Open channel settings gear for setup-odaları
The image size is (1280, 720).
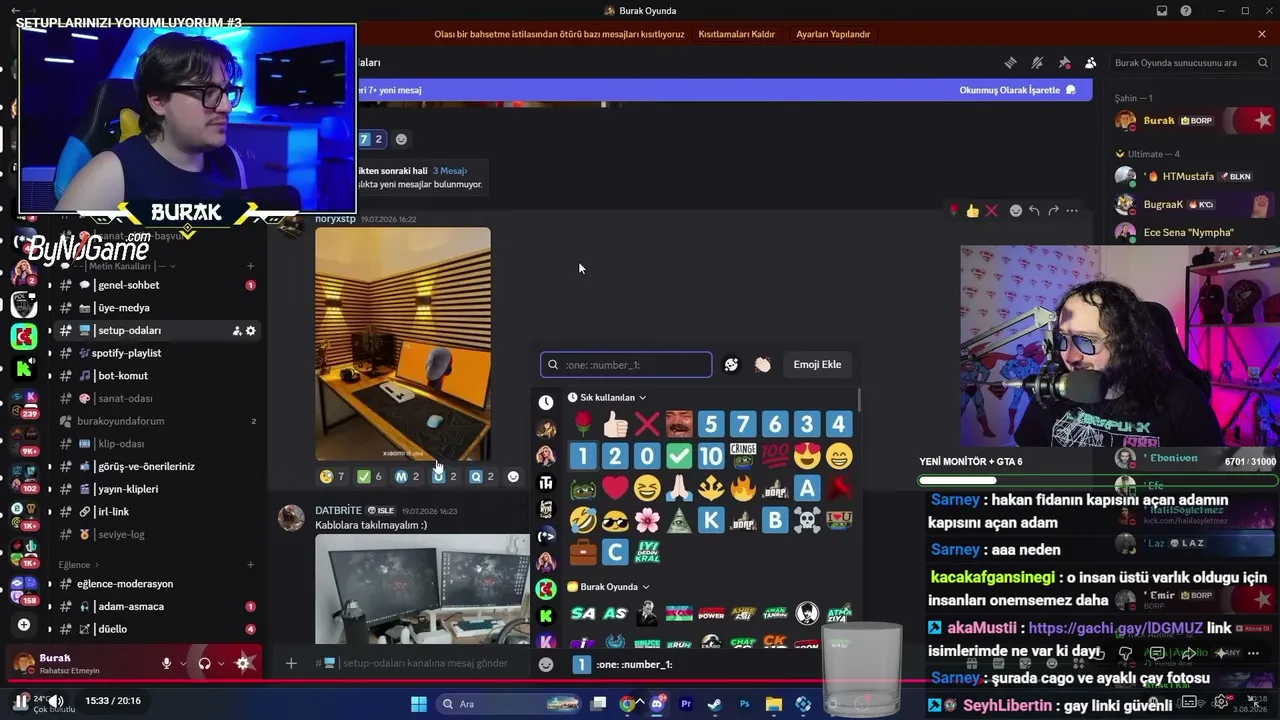251,330
